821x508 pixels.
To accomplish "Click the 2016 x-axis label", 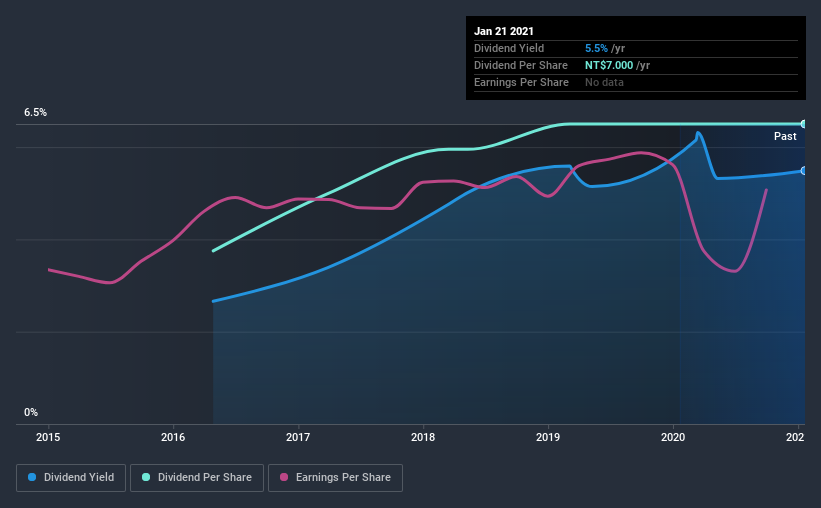I will tap(173, 437).
